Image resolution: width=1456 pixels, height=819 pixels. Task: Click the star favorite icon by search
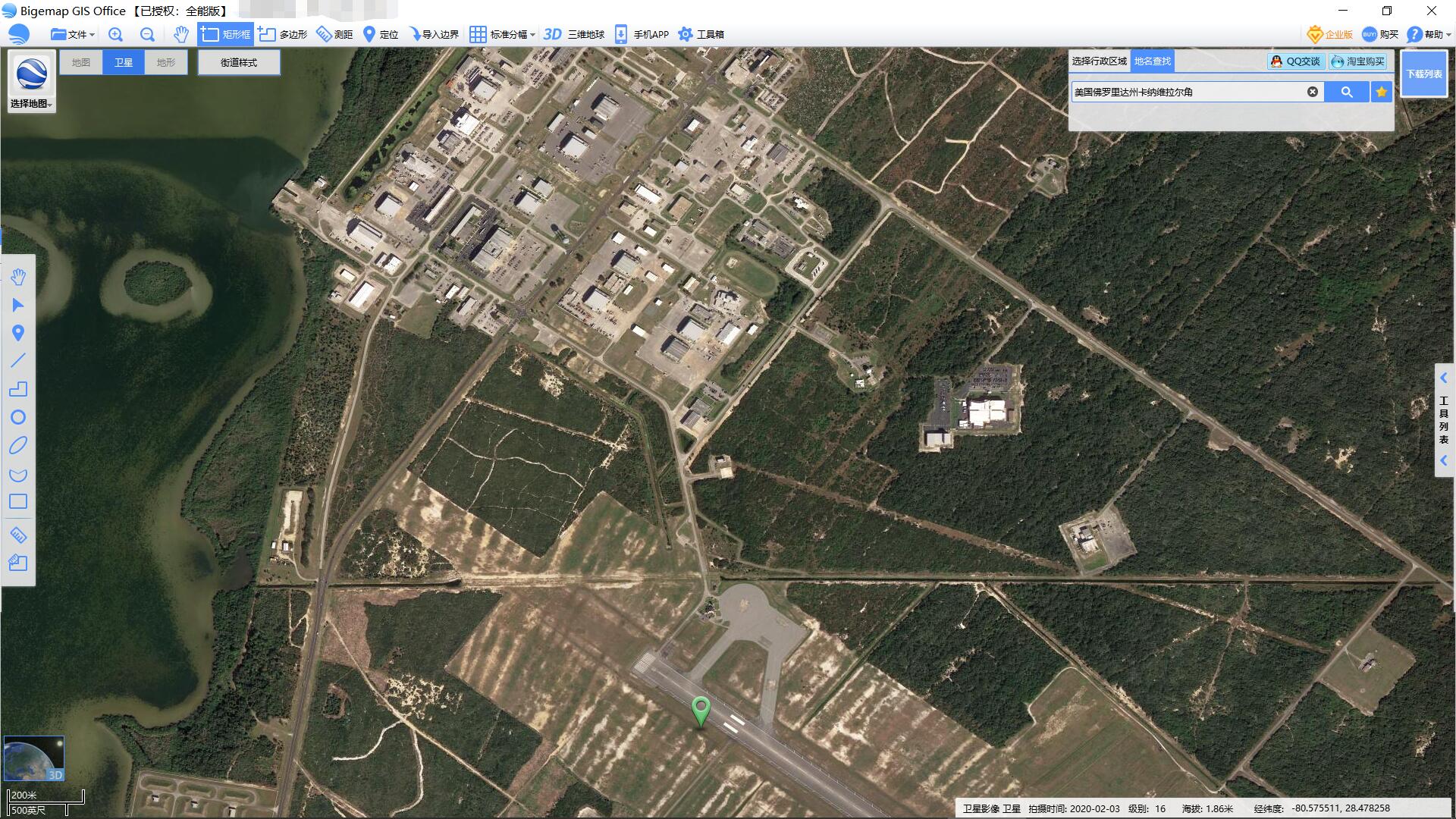(1381, 92)
